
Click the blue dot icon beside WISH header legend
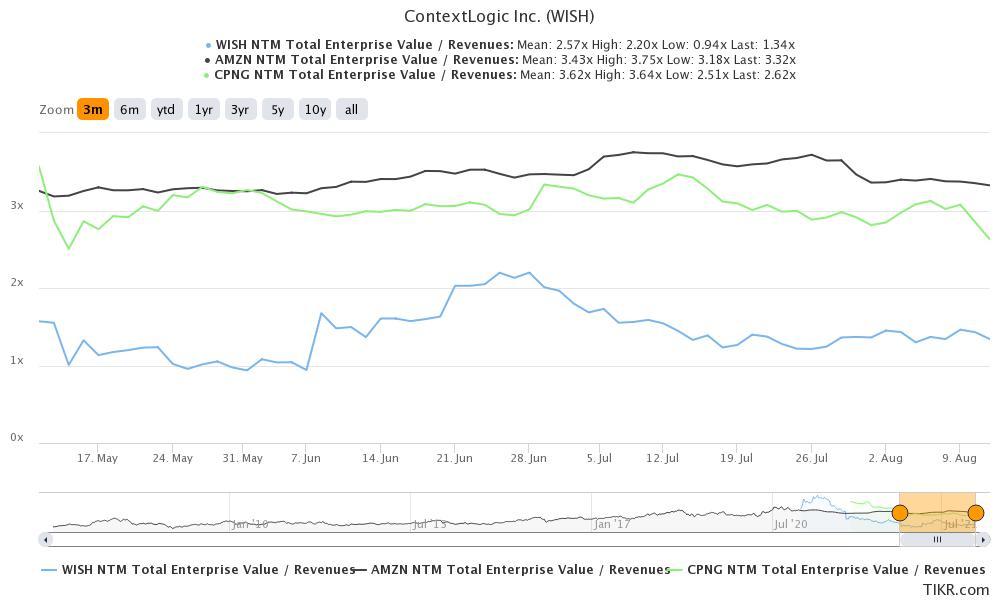tap(207, 44)
